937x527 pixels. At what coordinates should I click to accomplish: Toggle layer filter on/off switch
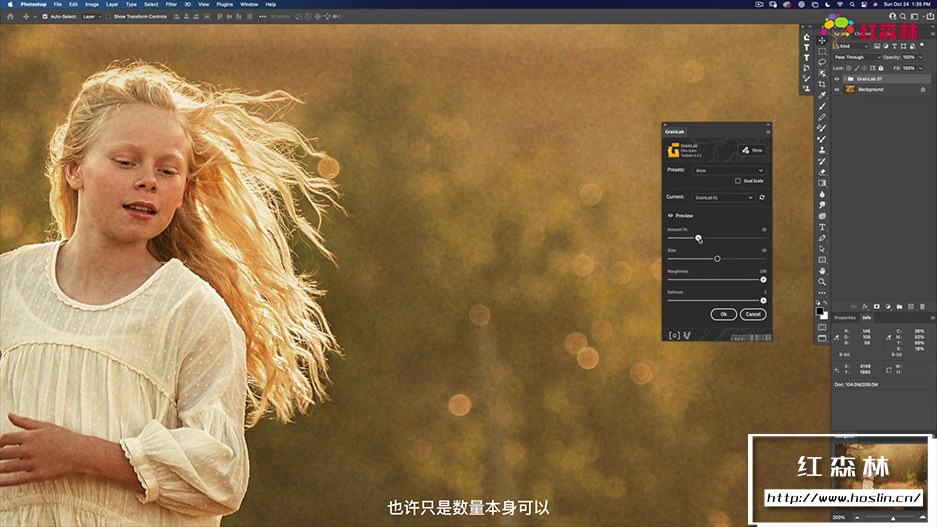923,46
